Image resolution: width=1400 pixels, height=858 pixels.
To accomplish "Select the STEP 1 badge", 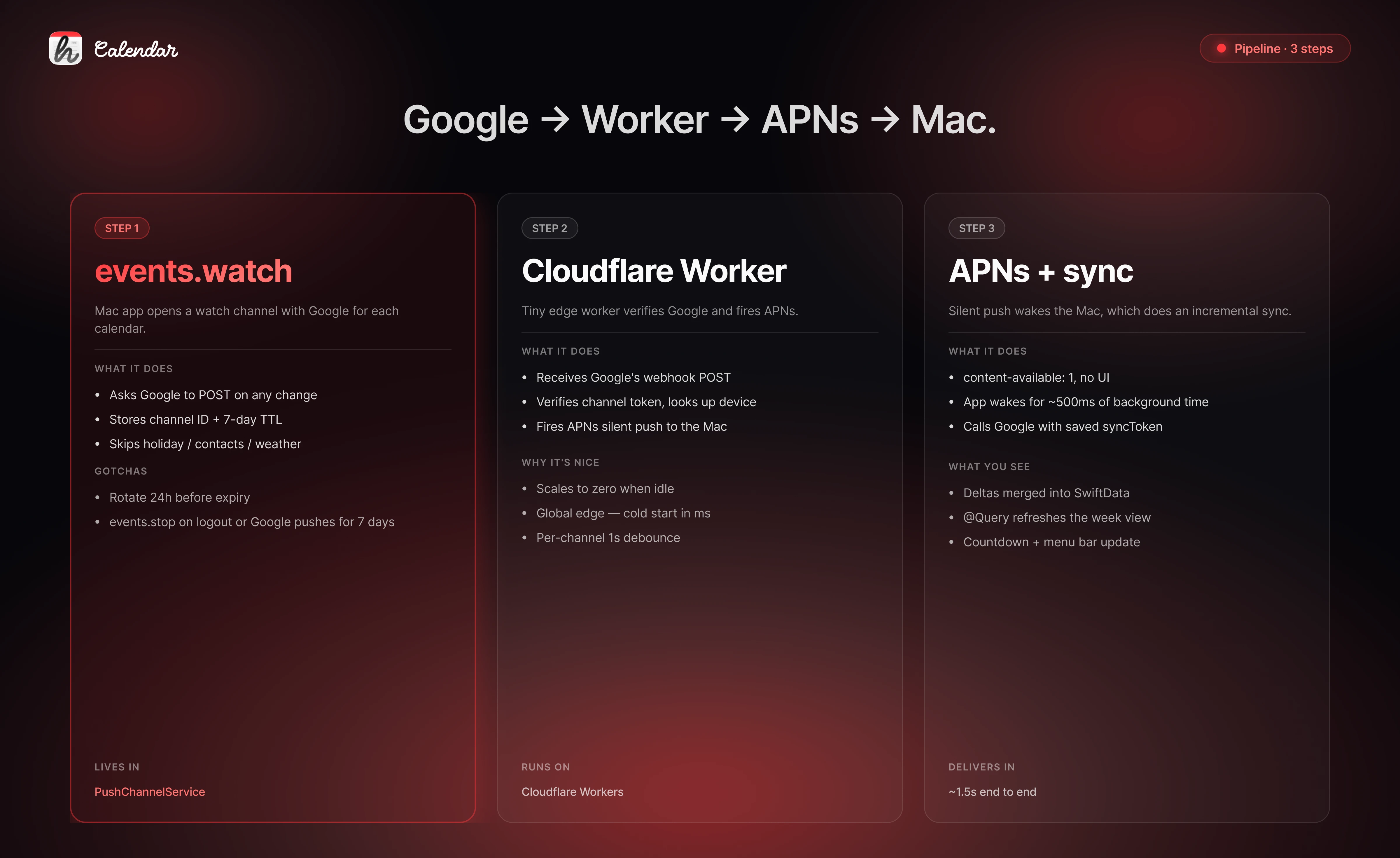I will point(121,227).
